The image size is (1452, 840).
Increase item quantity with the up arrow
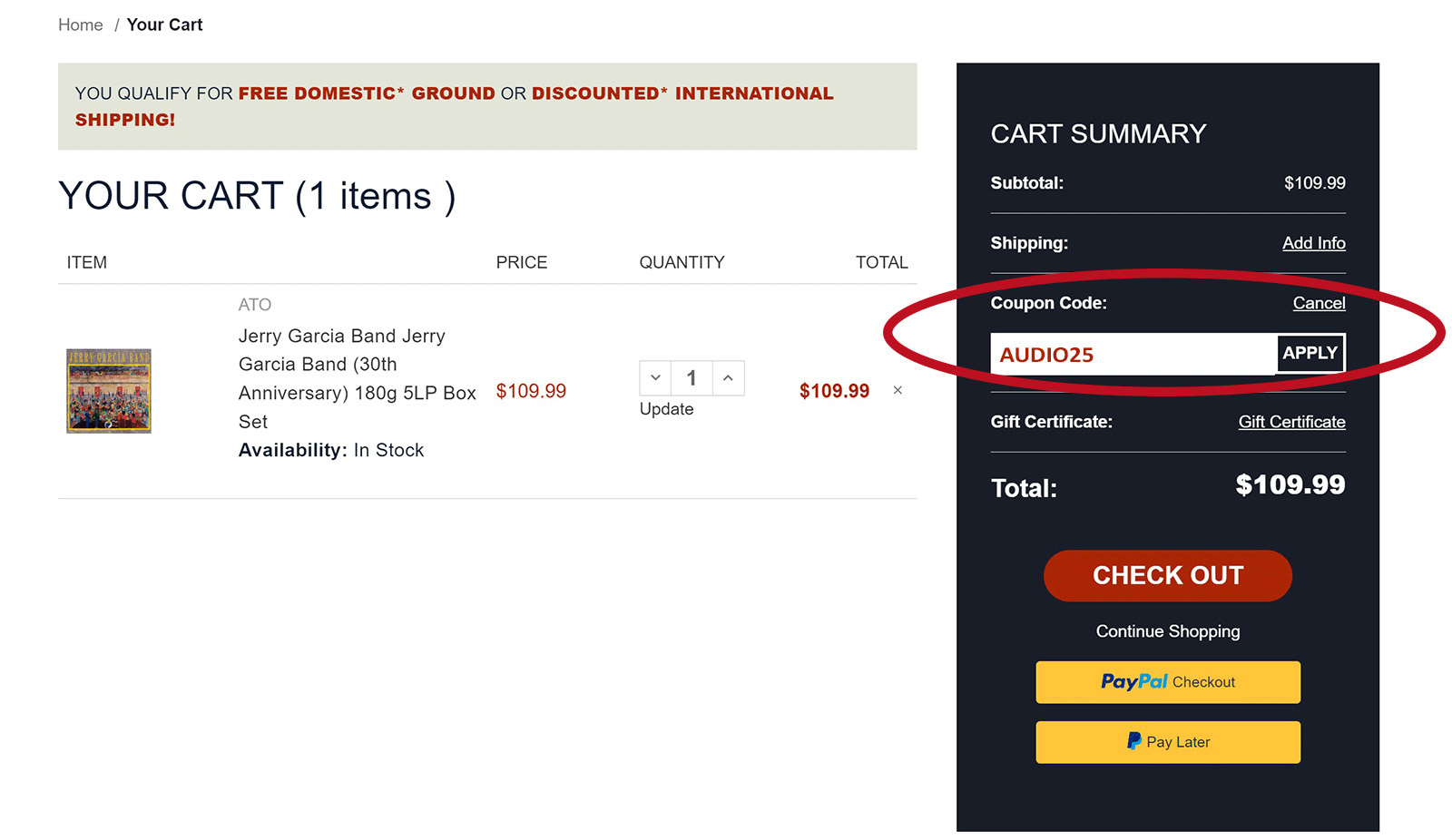727,377
